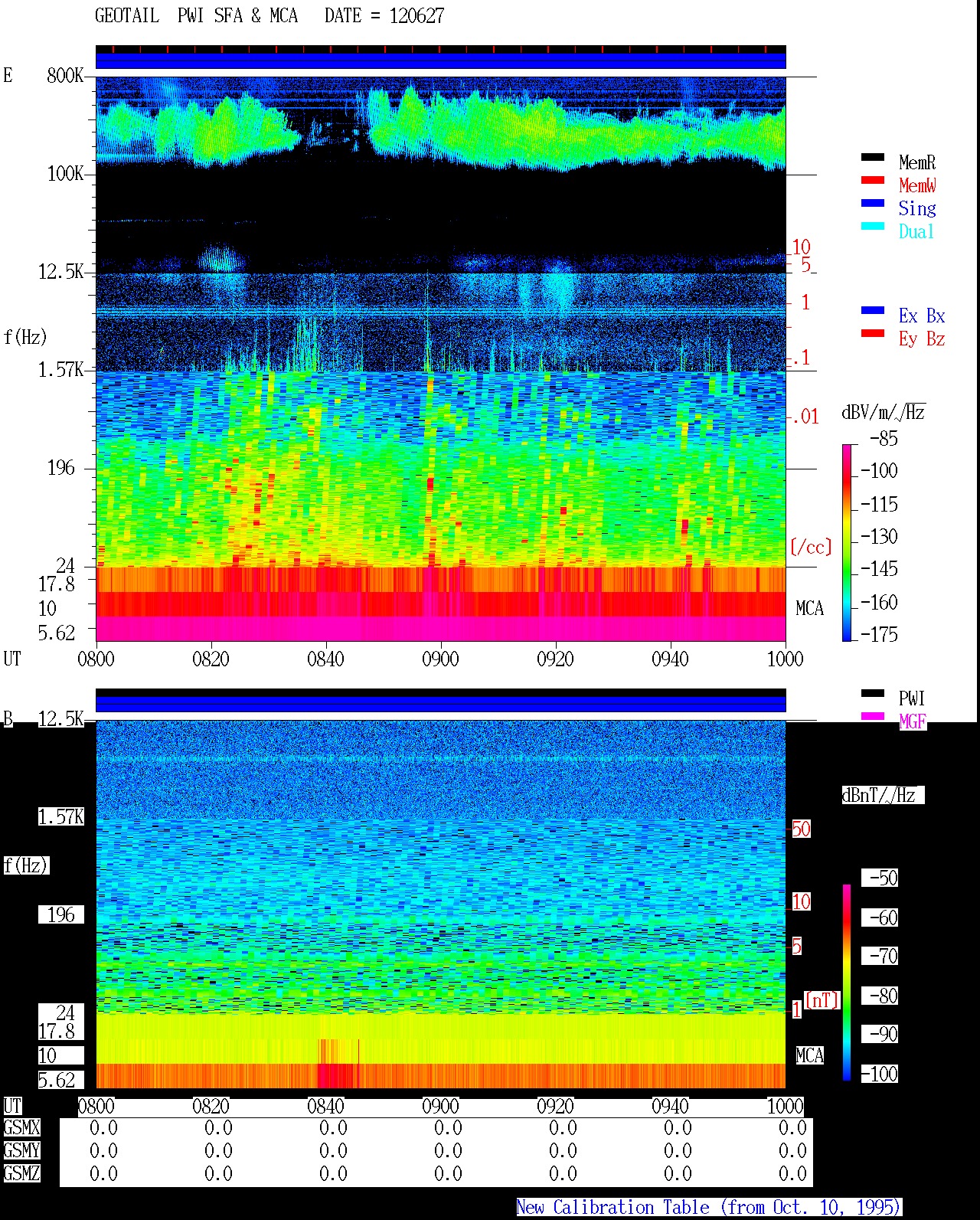Viewport: 980px width, 1220px height.
Task: Click the -85 color scale value
Action: pos(884,439)
